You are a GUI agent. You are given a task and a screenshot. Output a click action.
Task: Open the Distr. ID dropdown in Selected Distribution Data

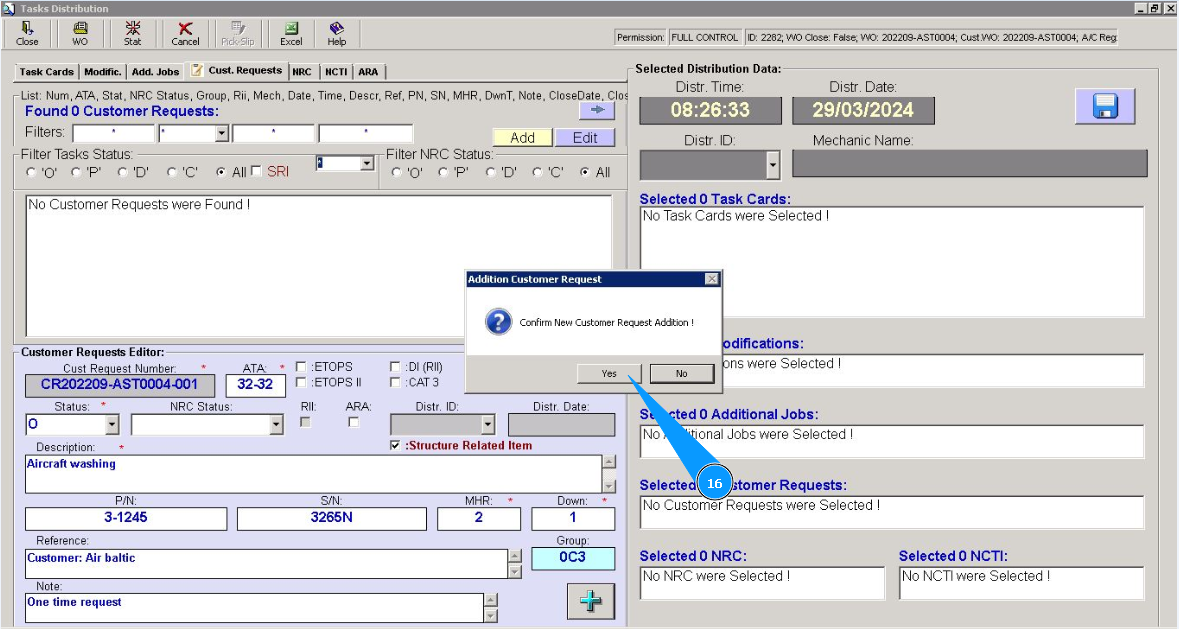pos(772,165)
